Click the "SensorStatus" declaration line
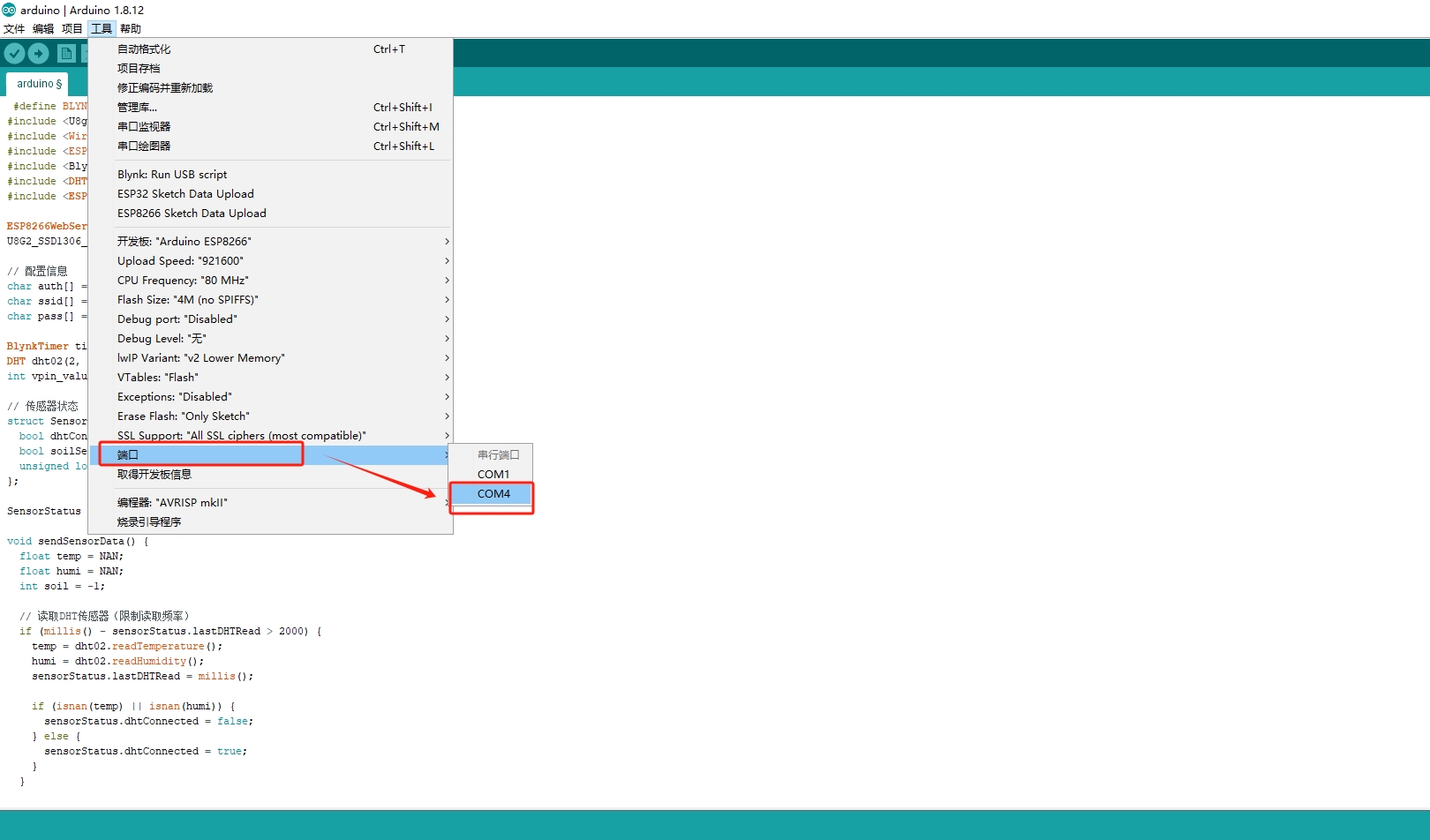The width and height of the screenshot is (1430, 840). pos(44,512)
